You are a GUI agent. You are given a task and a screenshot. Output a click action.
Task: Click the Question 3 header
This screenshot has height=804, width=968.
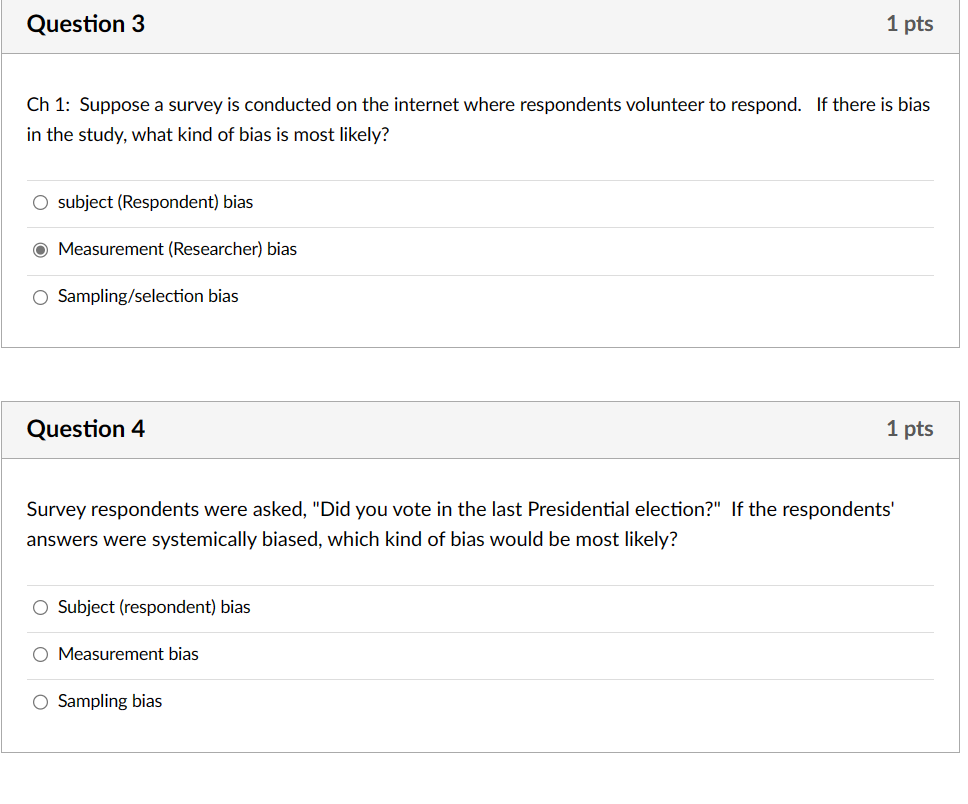coord(86,24)
